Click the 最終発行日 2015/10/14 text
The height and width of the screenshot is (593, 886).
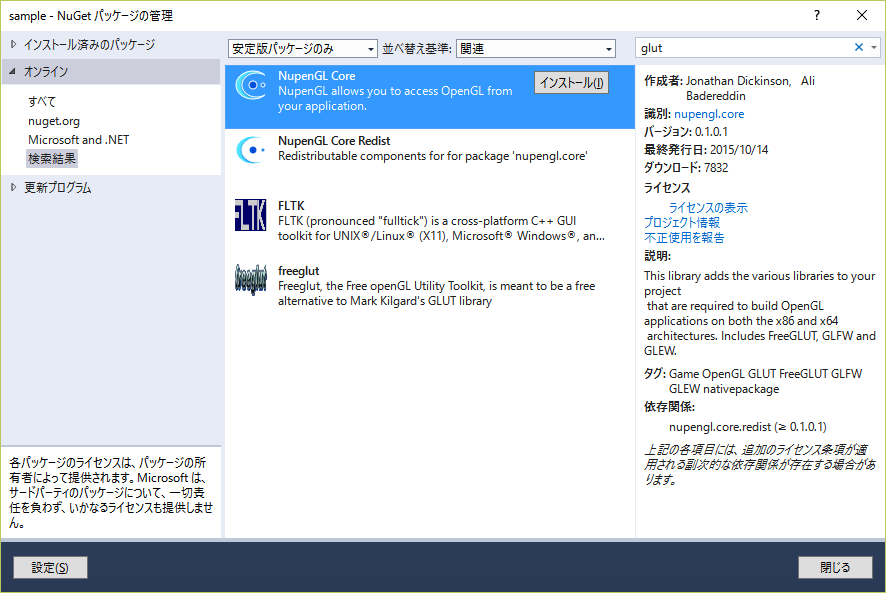(706, 150)
